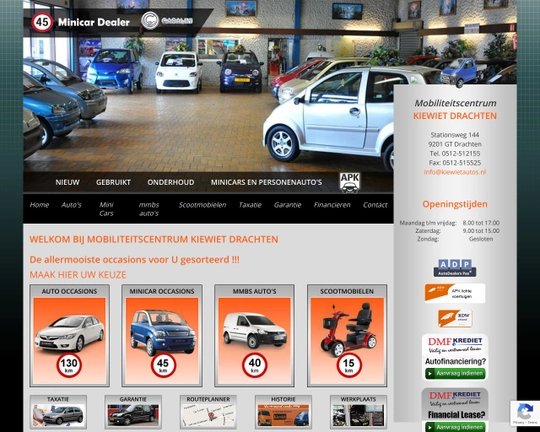The image size is (540, 432).
Task: Click NIEUW in the banner strip
Action: click(x=68, y=182)
